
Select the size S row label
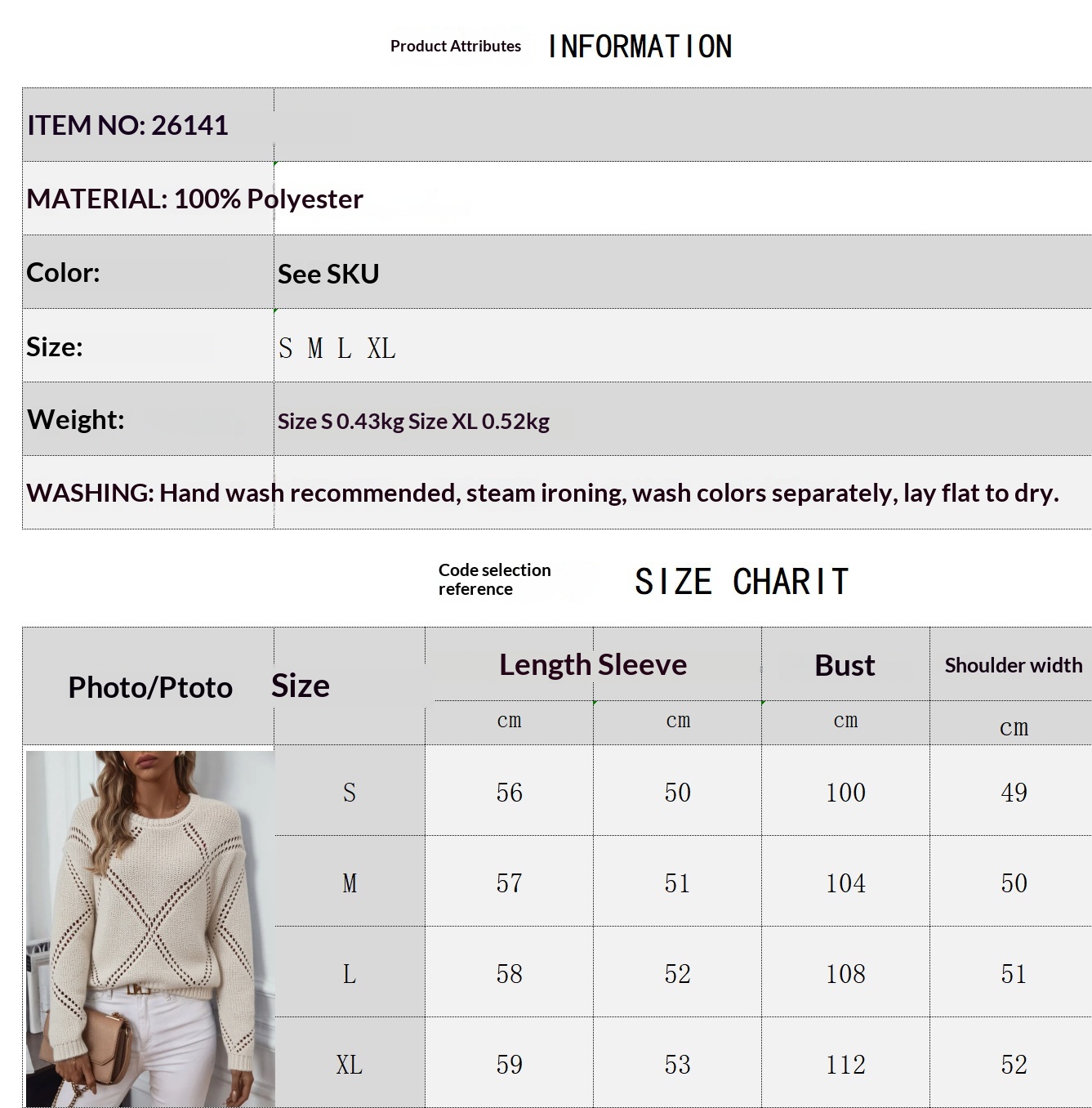pos(350,792)
